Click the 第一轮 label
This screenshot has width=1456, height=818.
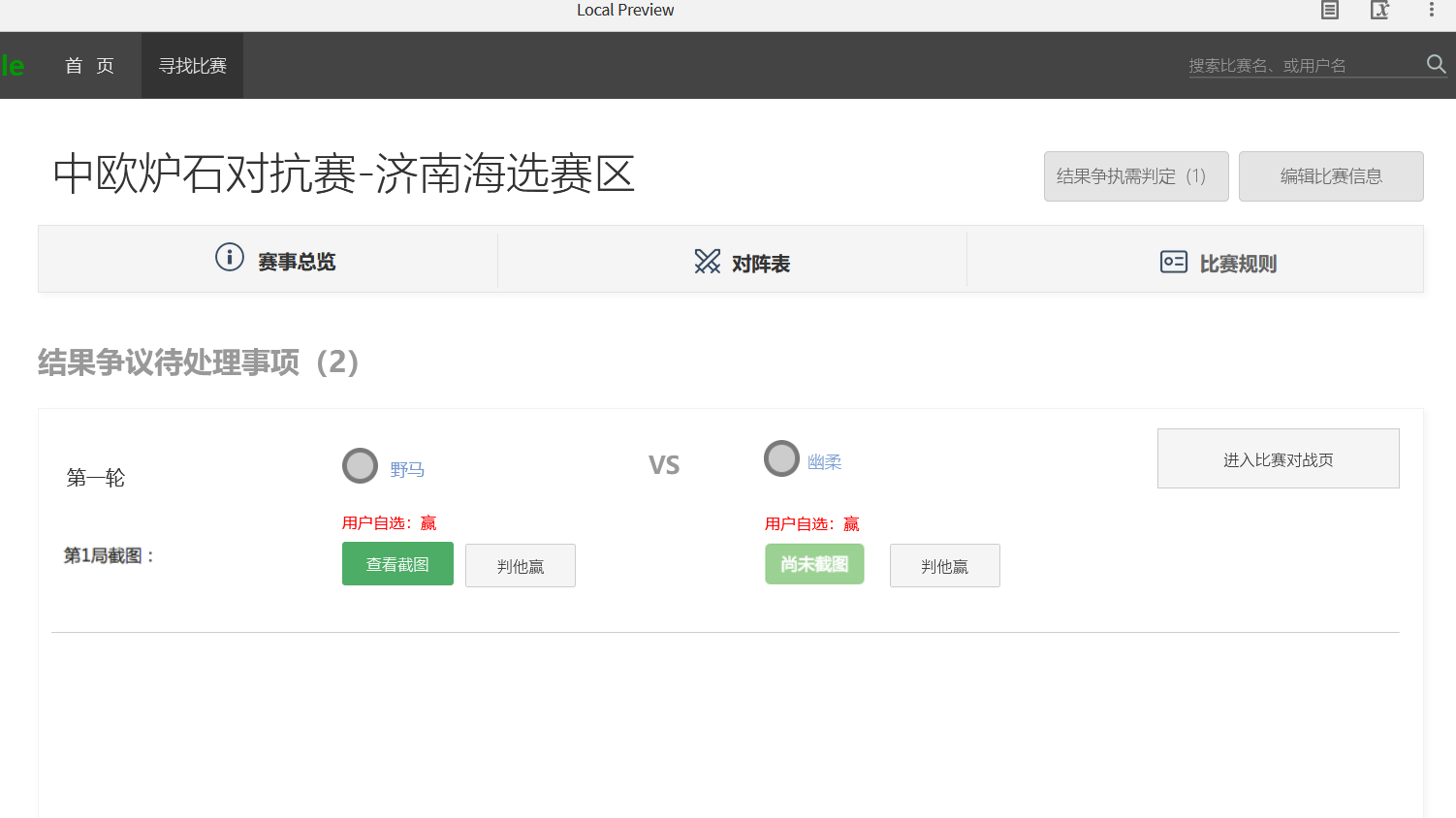tap(96, 477)
